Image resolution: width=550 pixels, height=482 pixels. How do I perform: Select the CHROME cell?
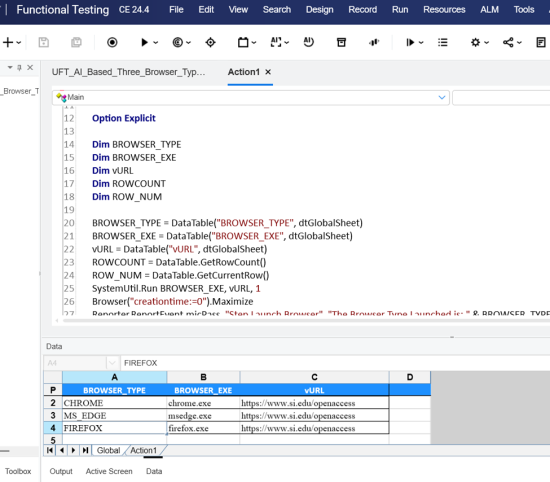(114, 403)
